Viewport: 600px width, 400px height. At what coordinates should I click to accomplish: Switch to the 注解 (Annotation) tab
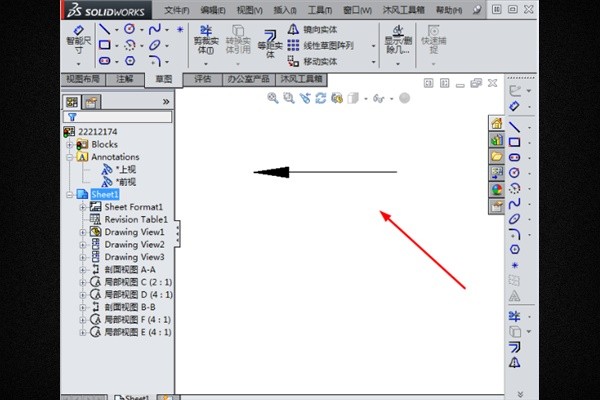(x=125, y=79)
